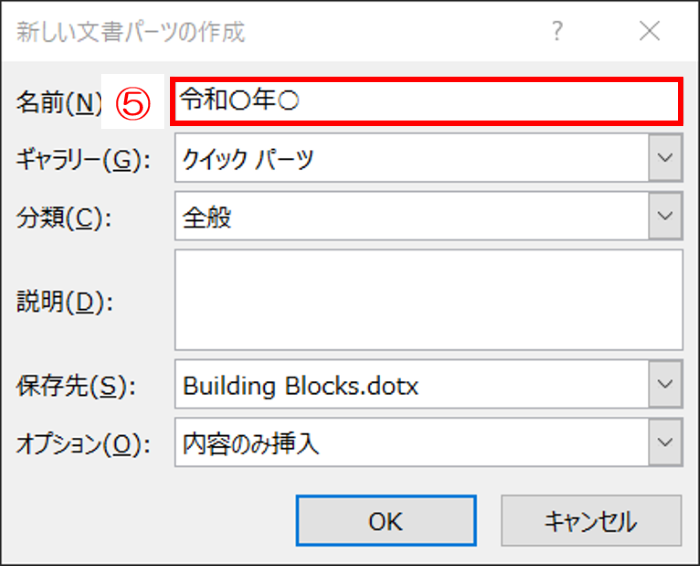Click the 保存先(S) label
The height and width of the screenshot is (566, 700).
coord(75,386)
